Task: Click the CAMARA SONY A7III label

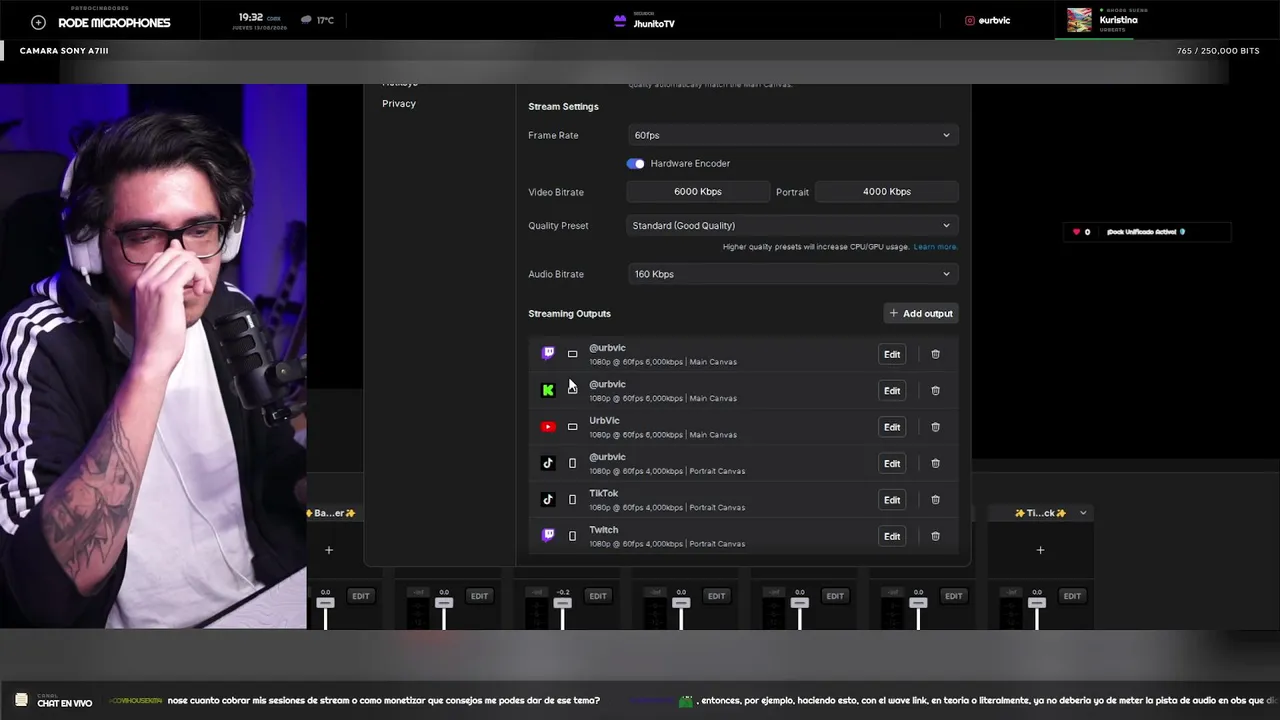Action: 64,51
